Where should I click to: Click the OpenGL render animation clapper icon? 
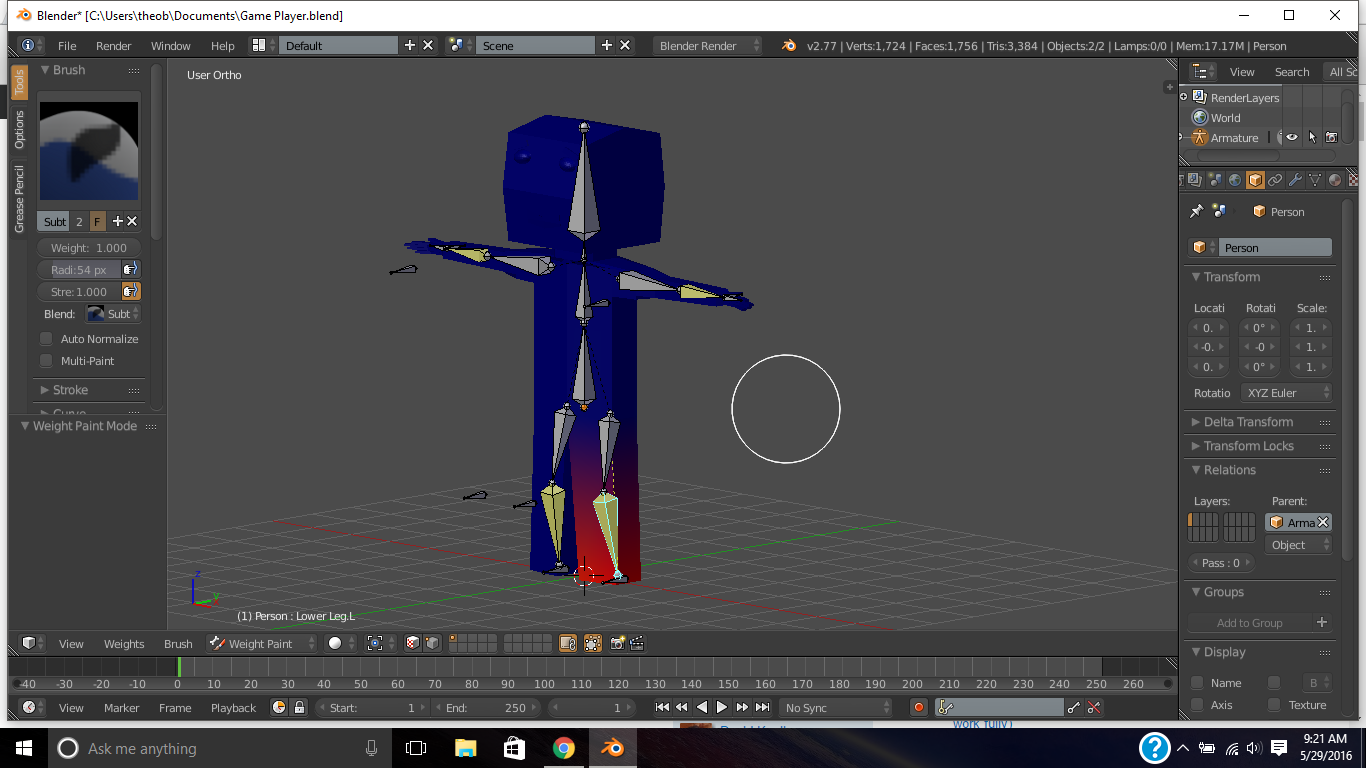coord(638,643)
